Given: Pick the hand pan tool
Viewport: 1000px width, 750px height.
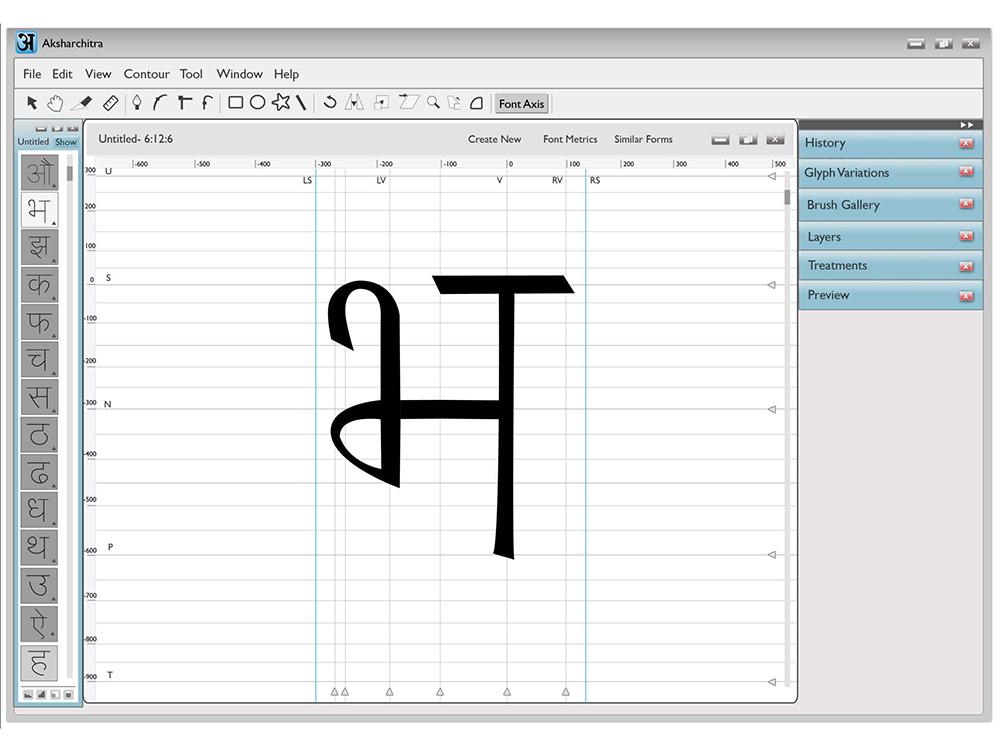Looking at the screenshot, I should pyautogui.click(x=56, y=103).
